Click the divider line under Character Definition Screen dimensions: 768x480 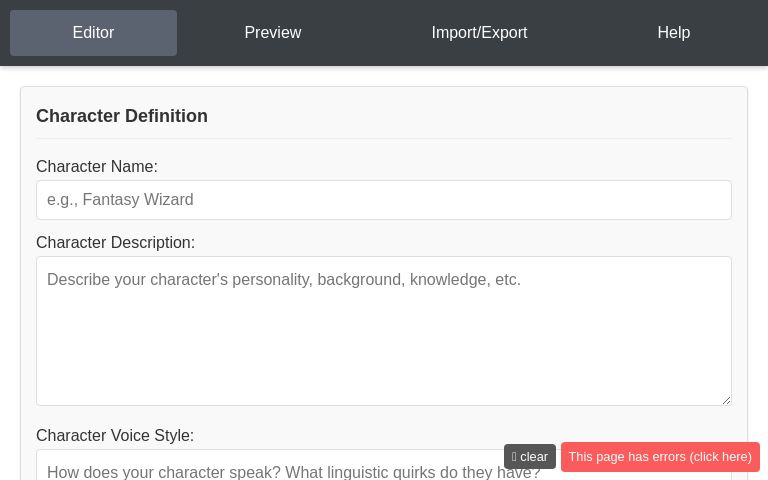(x=384, y=138)
